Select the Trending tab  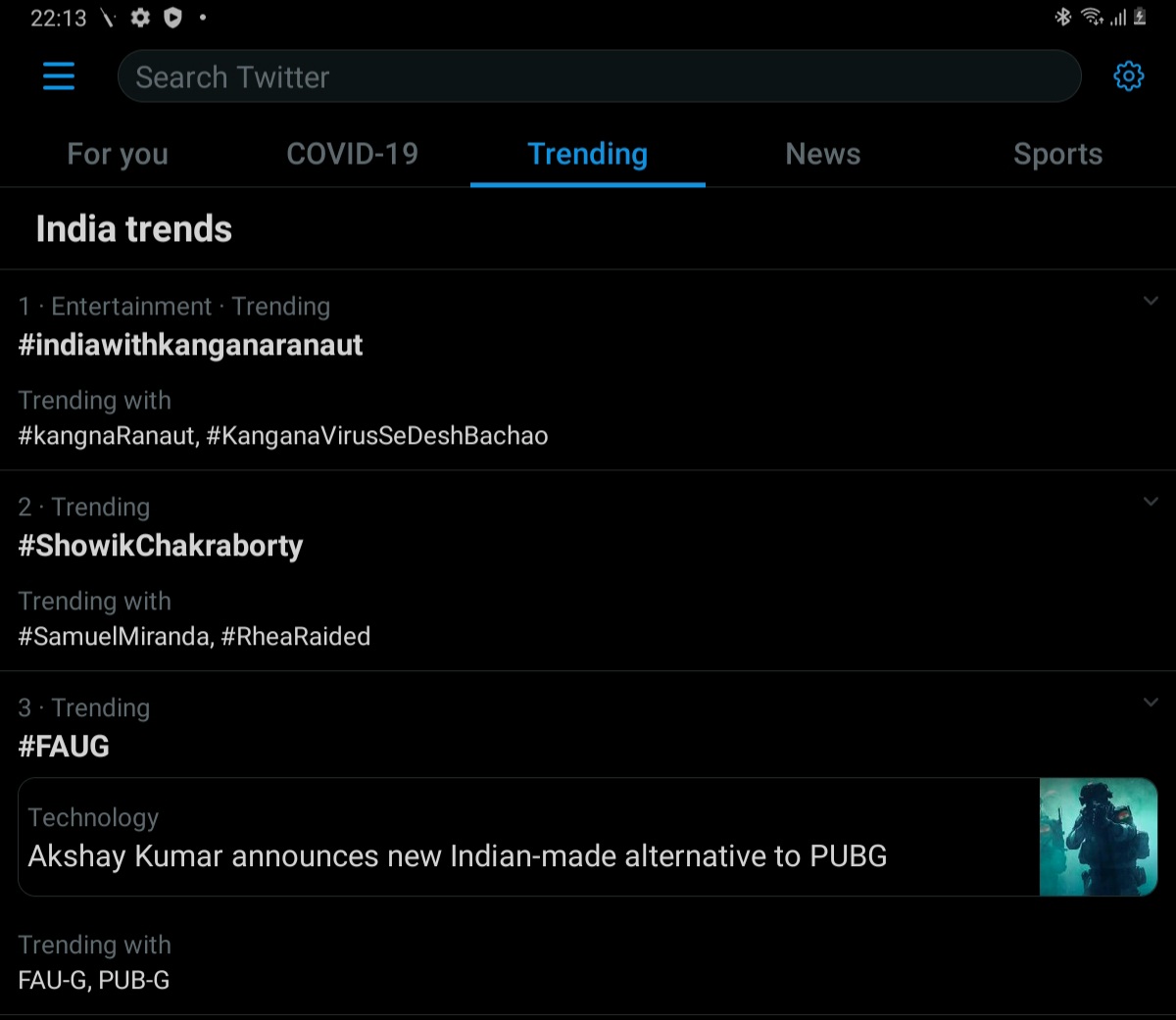(588, 154)
